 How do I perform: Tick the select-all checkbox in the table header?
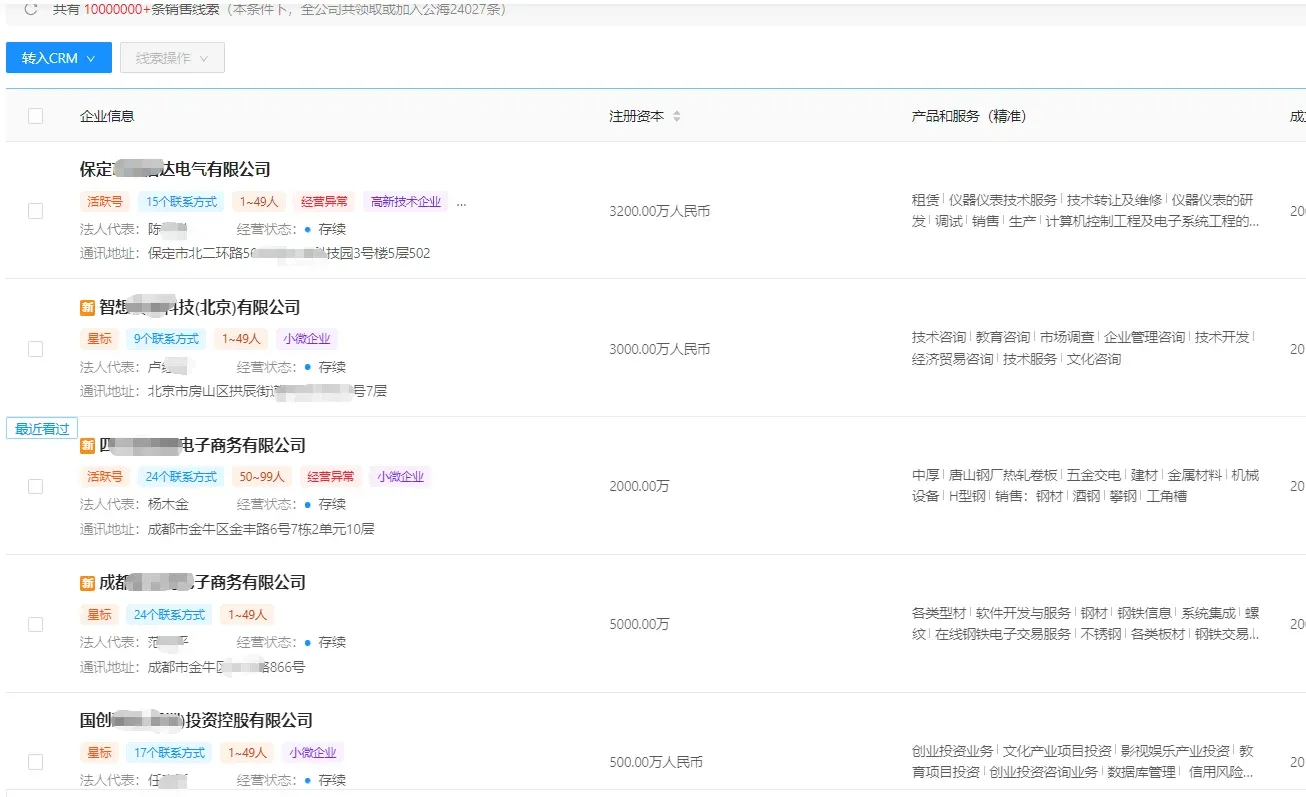pos(36,116)
